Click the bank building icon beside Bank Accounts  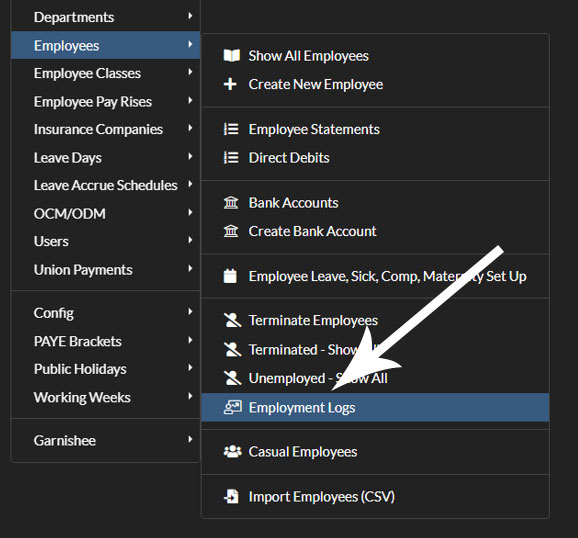[x=231, y=202]
